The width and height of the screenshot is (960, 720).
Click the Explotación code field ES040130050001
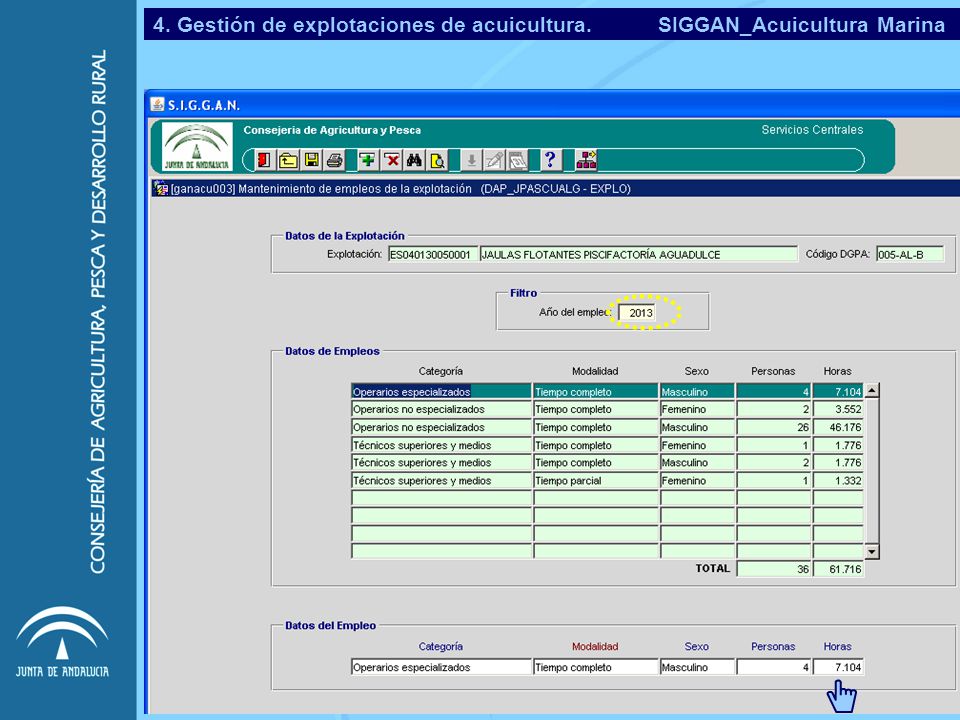[433, 254]
